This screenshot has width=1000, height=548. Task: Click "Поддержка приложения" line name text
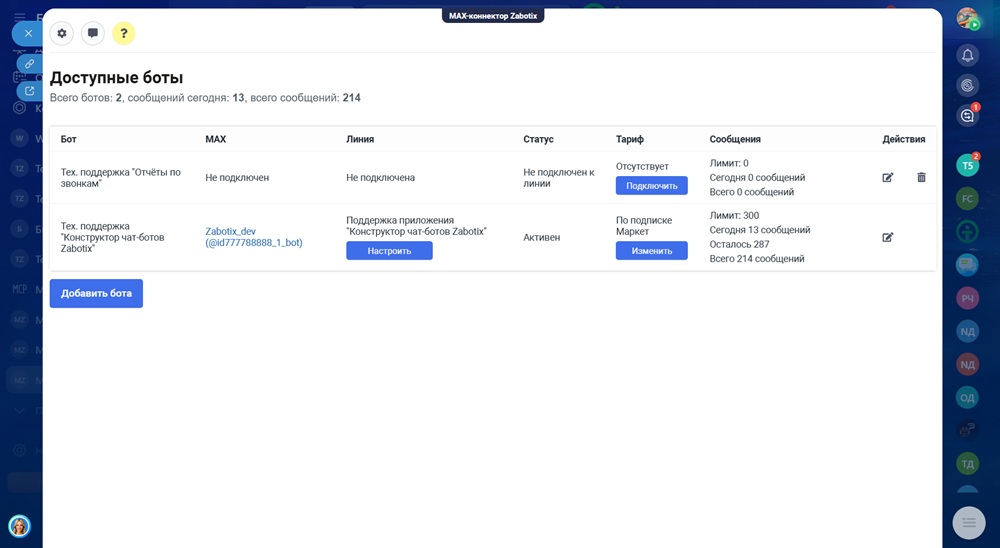pos(416,226)
